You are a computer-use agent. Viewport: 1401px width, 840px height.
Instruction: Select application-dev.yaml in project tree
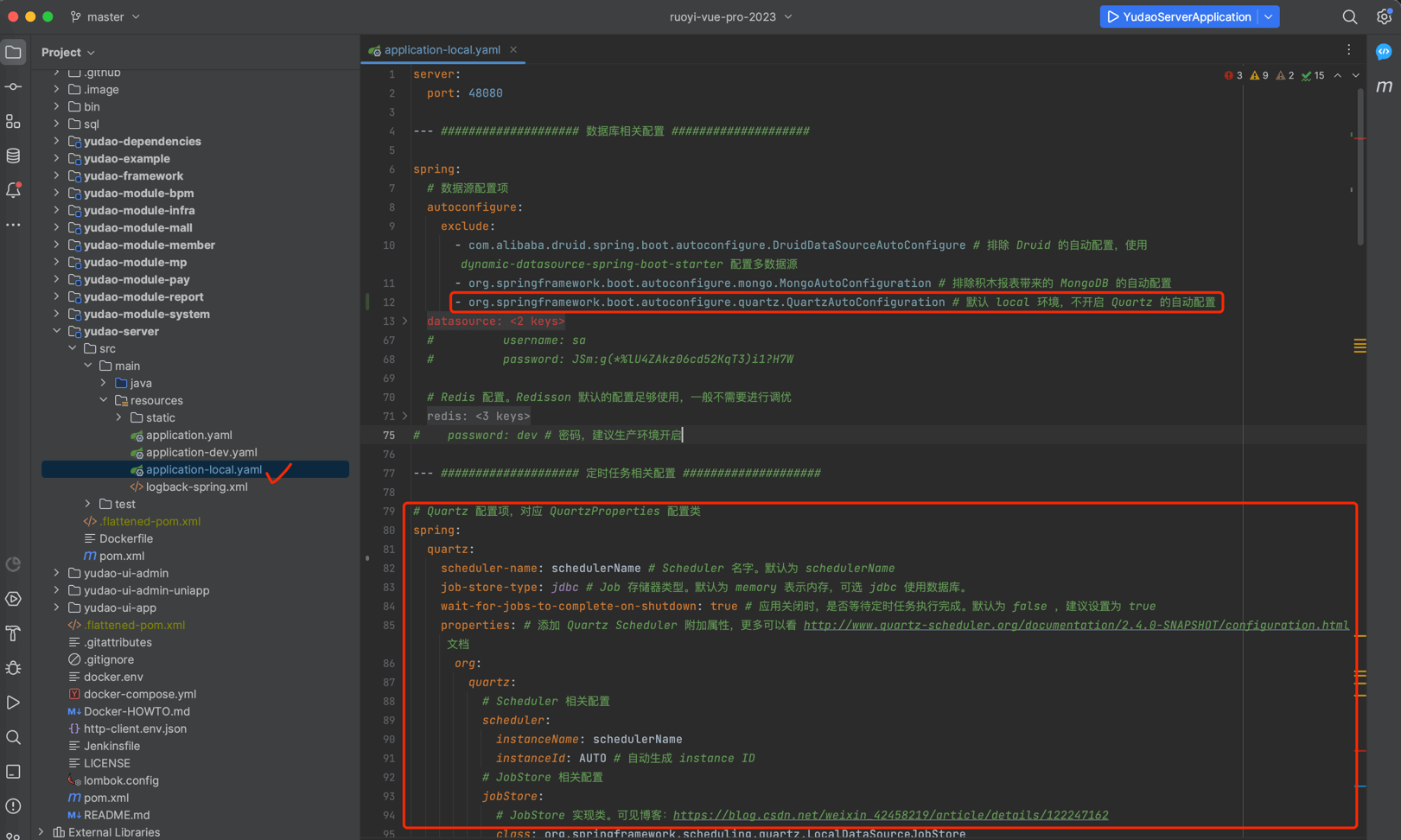pos(201,452)
